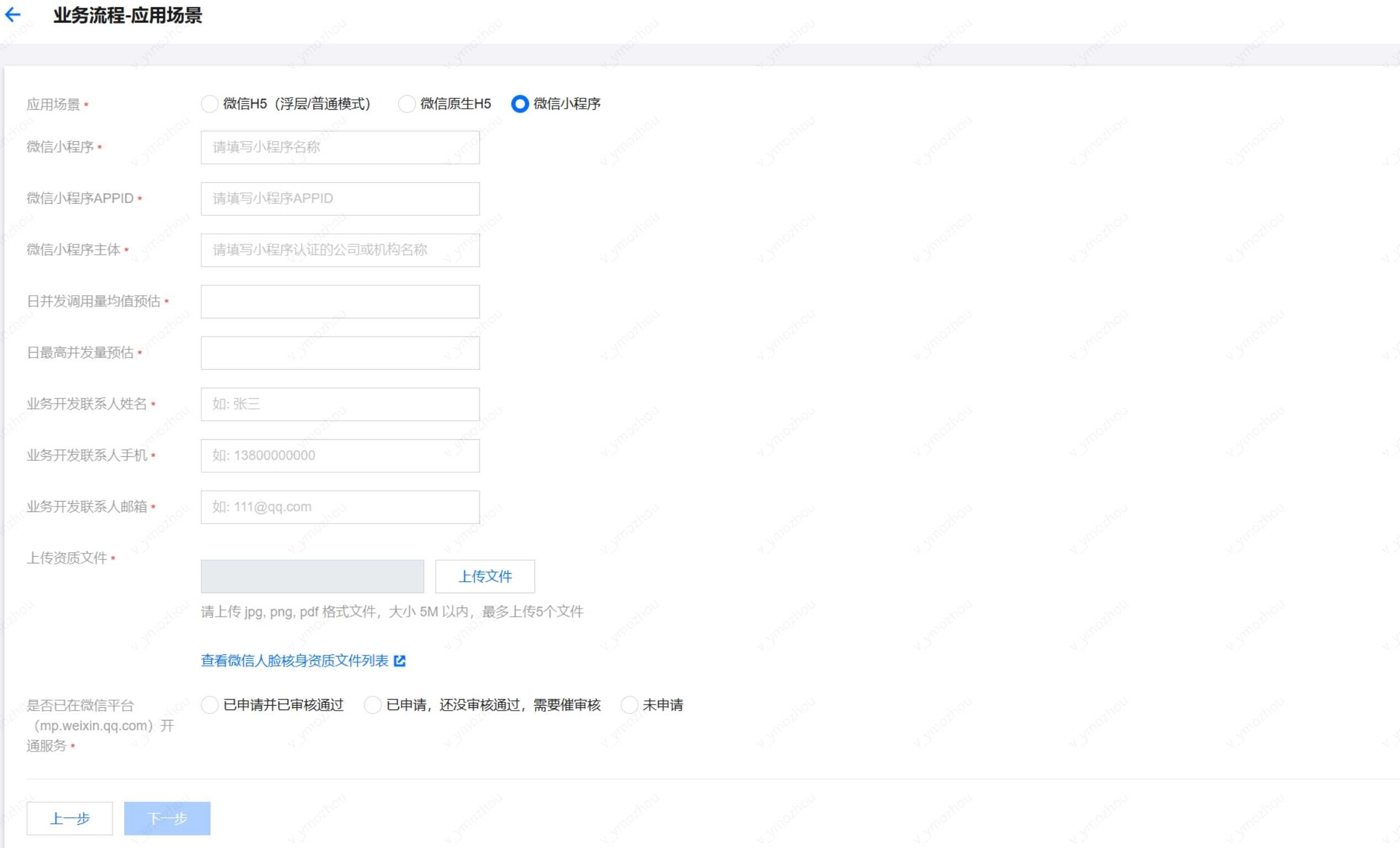Click the gray uploaded file display box
The width and height of the screenshot is (1400, 848).
tap(312, 577)
